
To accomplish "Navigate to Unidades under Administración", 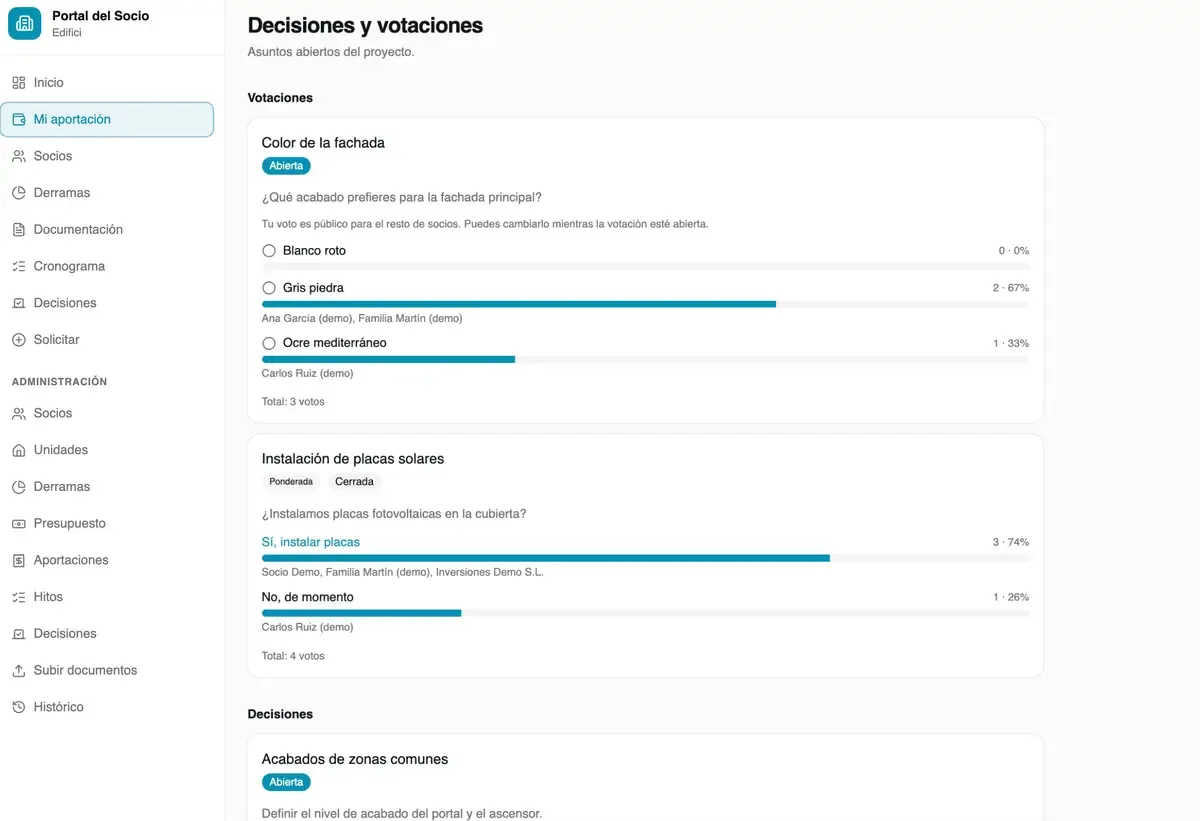I will (107, 450).
